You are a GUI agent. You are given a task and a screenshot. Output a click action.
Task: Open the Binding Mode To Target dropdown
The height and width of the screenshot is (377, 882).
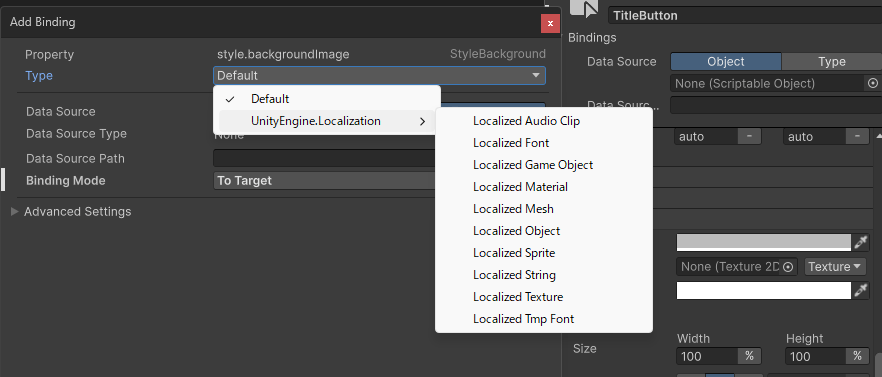[325, 181]
